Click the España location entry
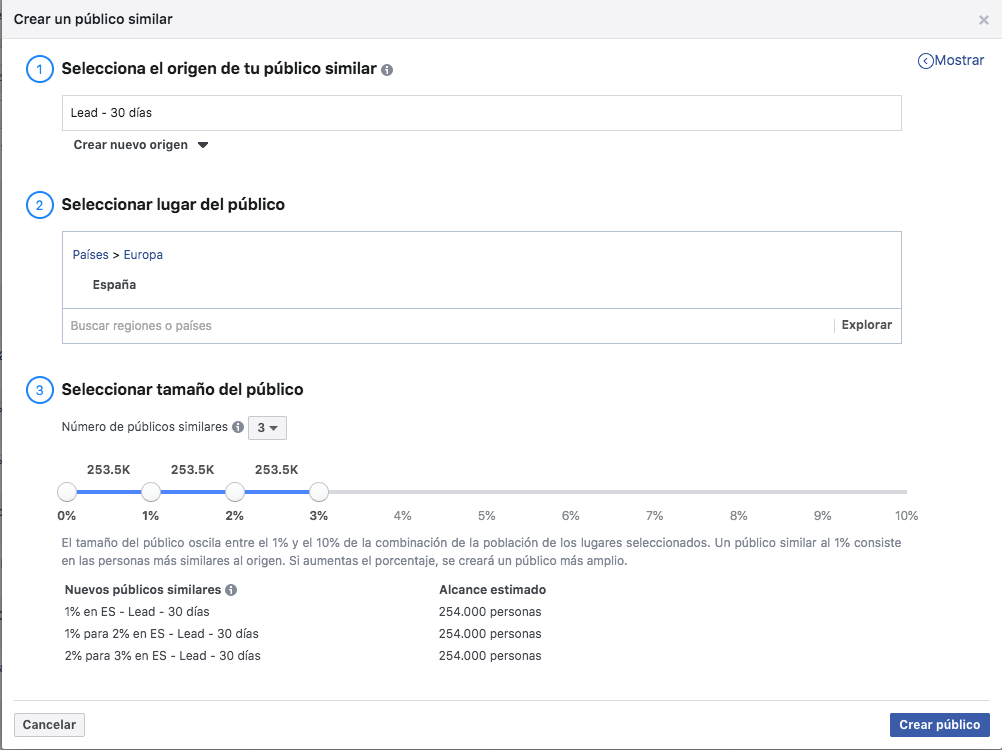 coord(114,285)
